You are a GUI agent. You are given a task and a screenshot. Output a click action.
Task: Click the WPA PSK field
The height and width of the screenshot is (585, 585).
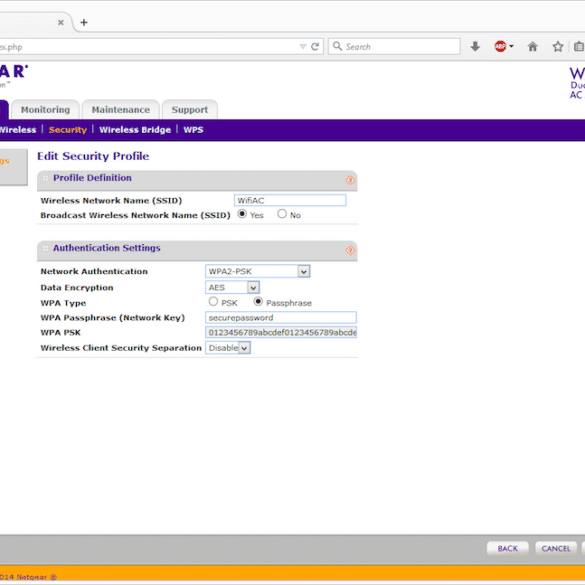coord(281,332)
